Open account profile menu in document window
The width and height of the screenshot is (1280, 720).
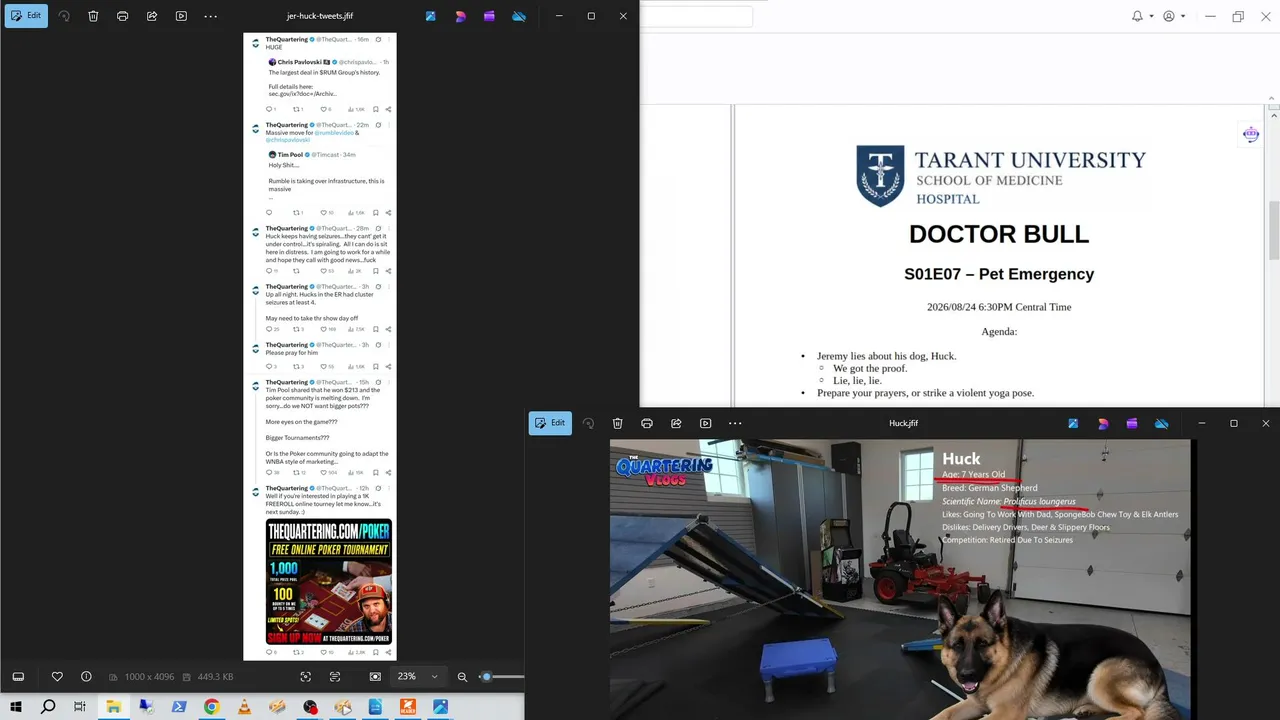pos(1169,16)
